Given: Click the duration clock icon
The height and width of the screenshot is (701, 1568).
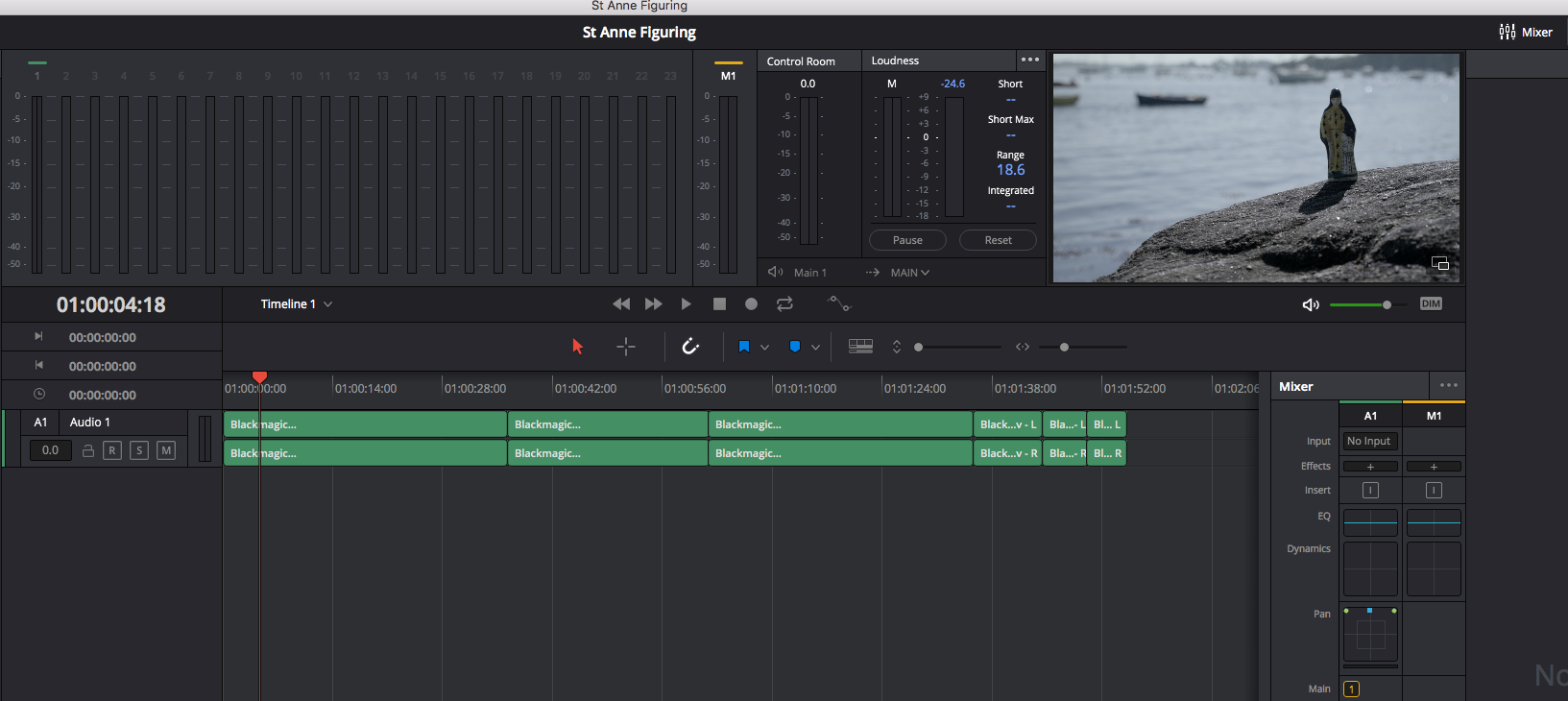Looking at the screenshot, I should click(x=38, y=394).
